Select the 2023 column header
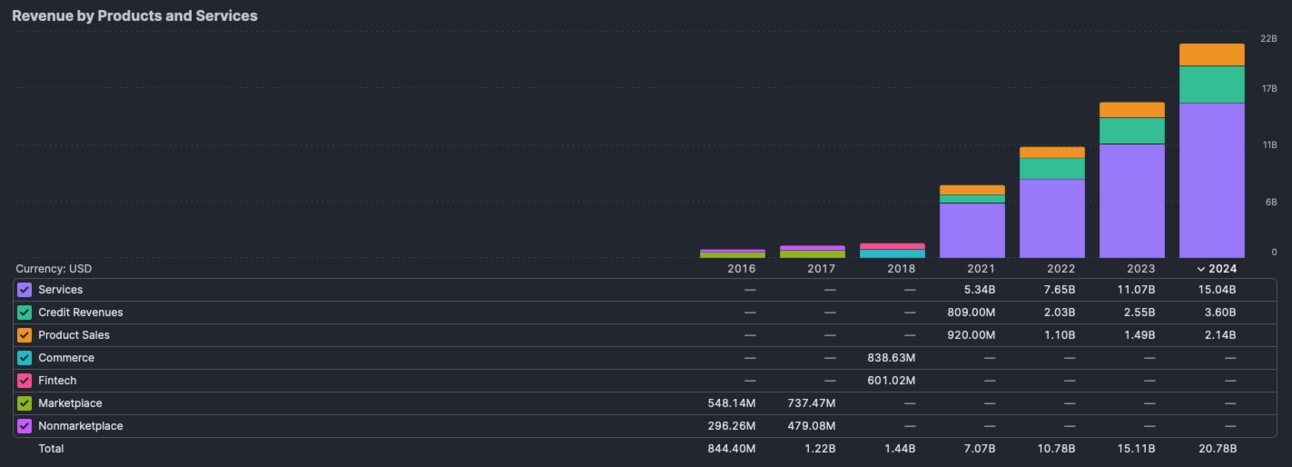 [1141, 269]
